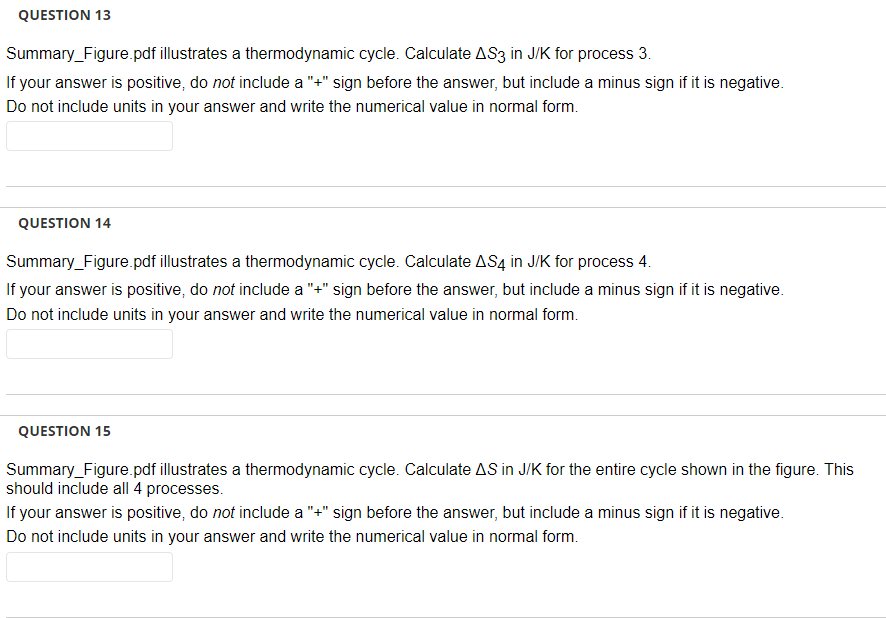Select the QUESTION 13 header
This screenshot has height=618, width=886.
point(64,15)
